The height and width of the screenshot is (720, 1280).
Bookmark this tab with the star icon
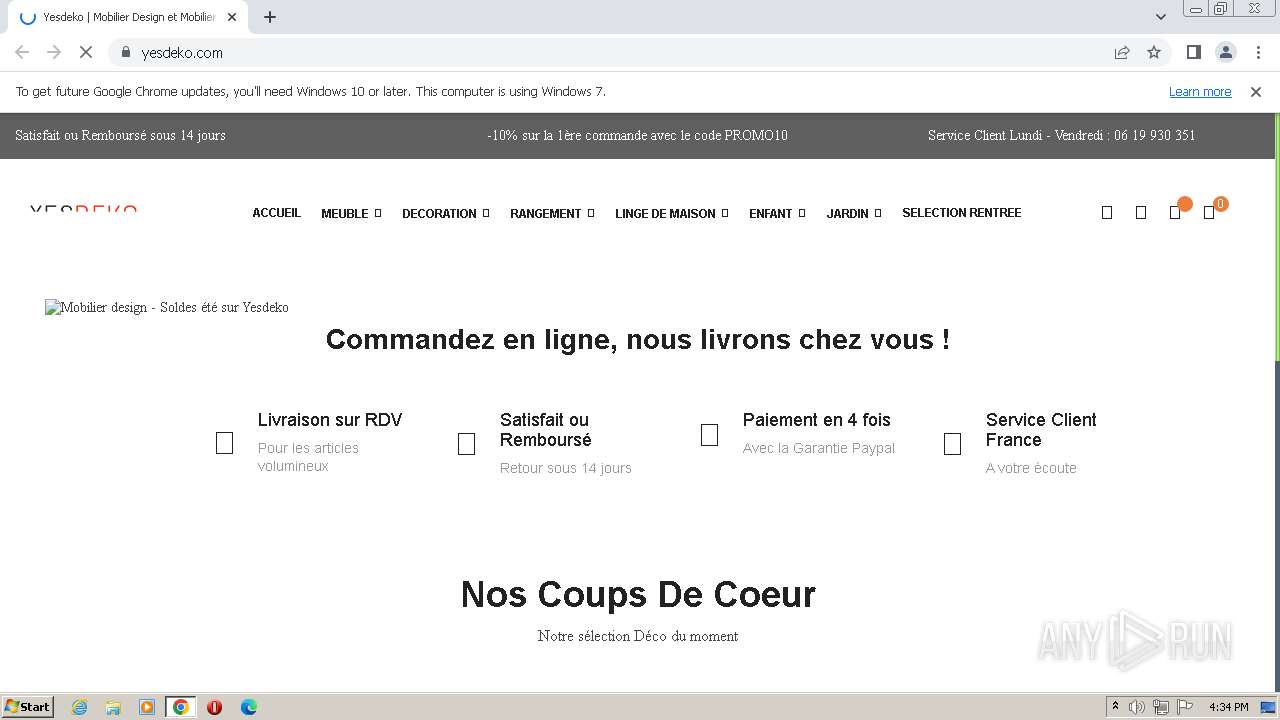coord(1154,52)
